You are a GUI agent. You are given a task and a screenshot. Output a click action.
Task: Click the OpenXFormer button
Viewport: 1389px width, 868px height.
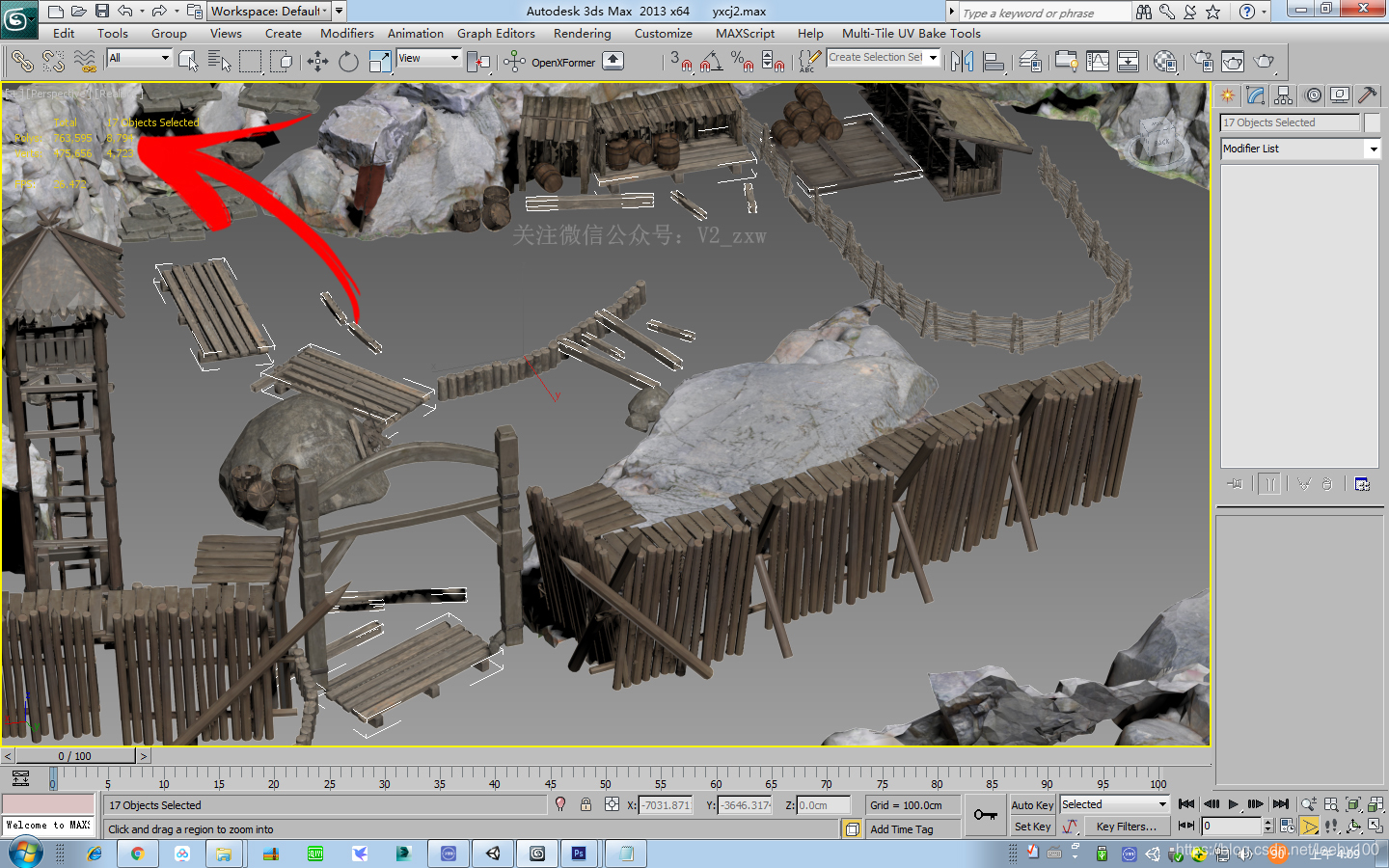[562, 63]
